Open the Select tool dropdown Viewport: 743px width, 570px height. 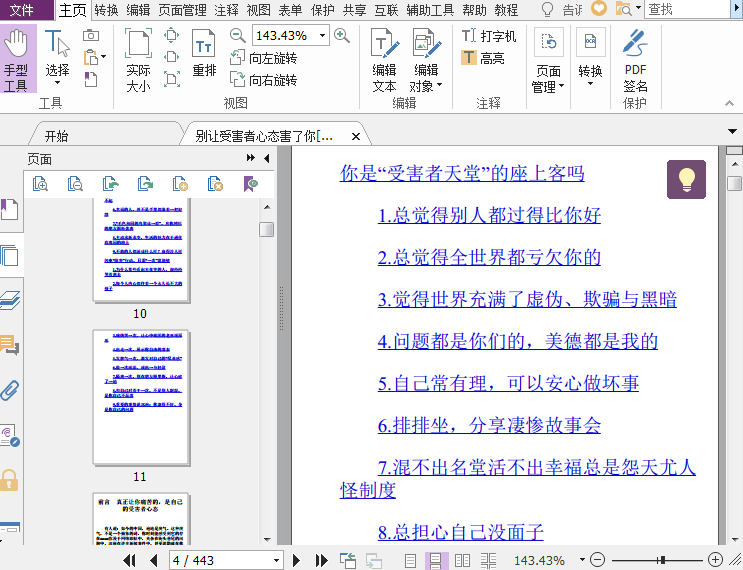coord(57,83)
